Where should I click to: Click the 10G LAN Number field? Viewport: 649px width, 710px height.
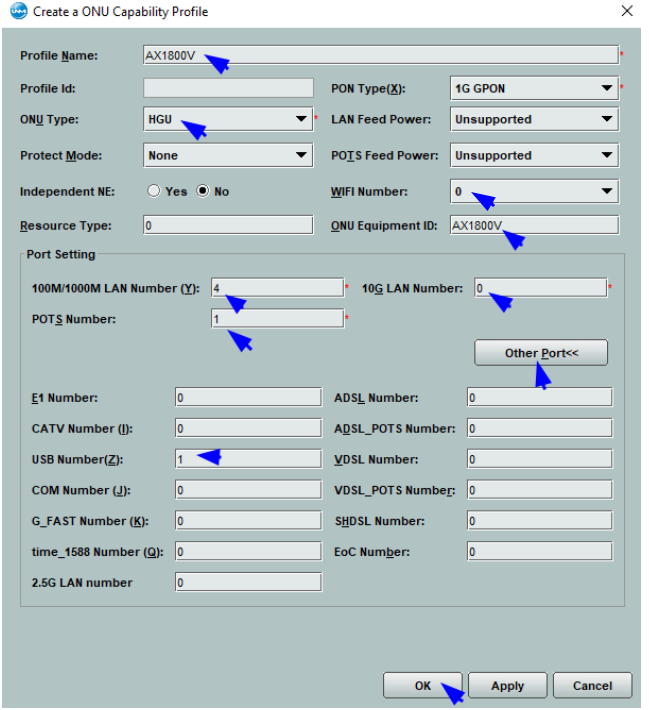click(541, 288)
